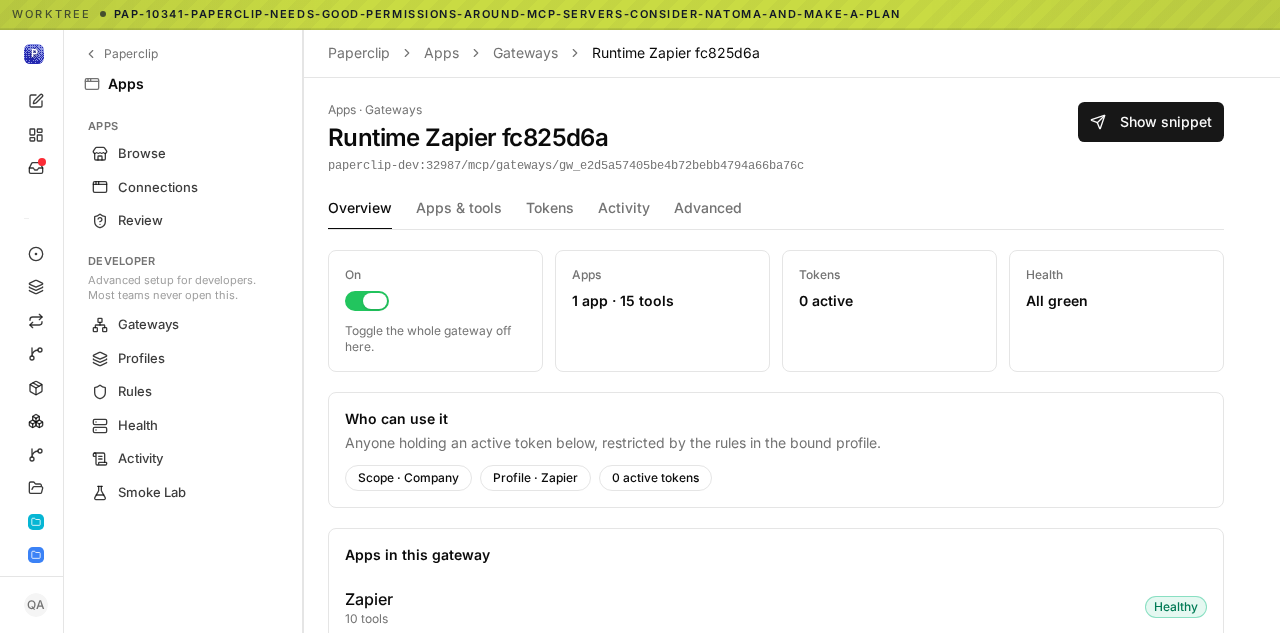Click the Show snippet button
This screenshot has width=1280, height=633.
point(1151,122)
